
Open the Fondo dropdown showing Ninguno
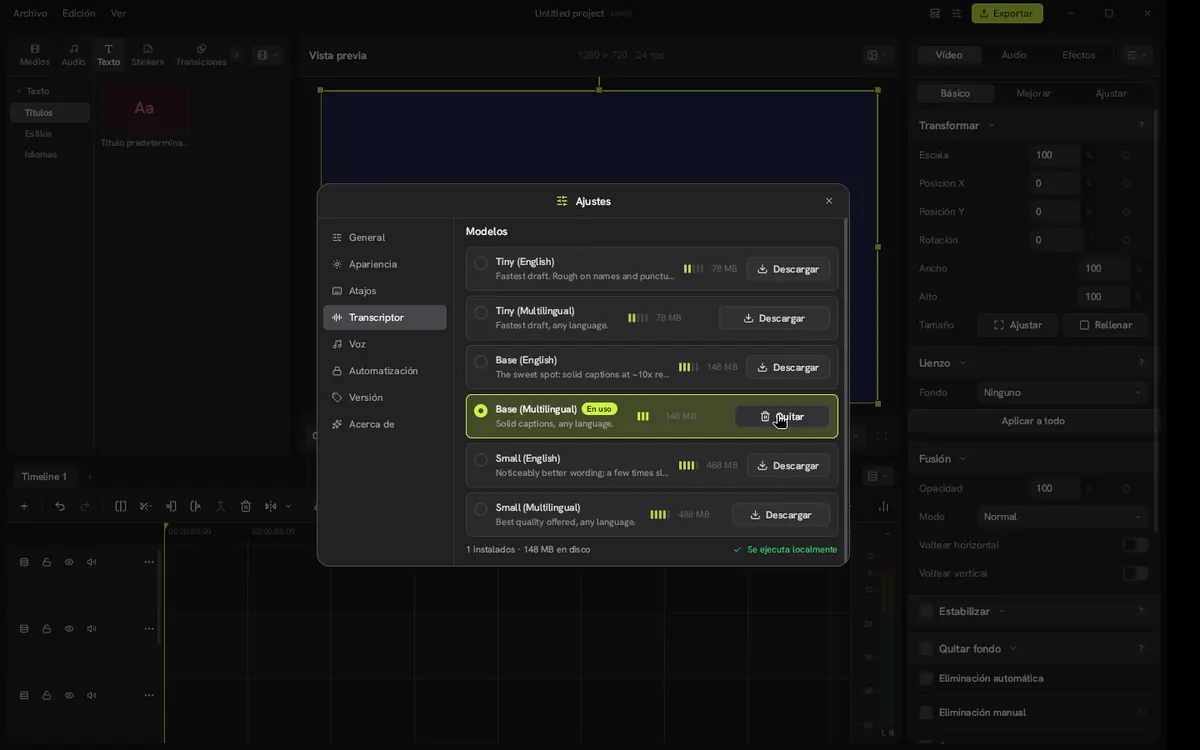(x=1062, y=392)
